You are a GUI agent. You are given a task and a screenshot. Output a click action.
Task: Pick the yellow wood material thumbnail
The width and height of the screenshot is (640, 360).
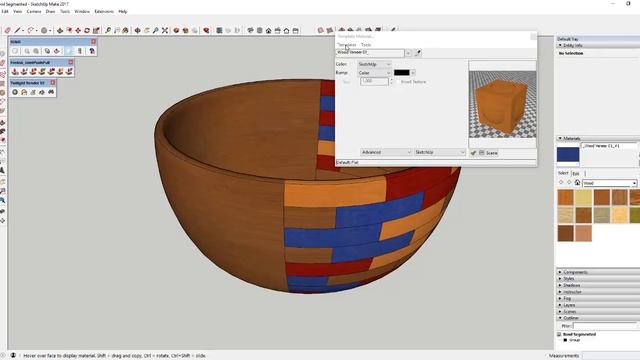click(584, 197)
